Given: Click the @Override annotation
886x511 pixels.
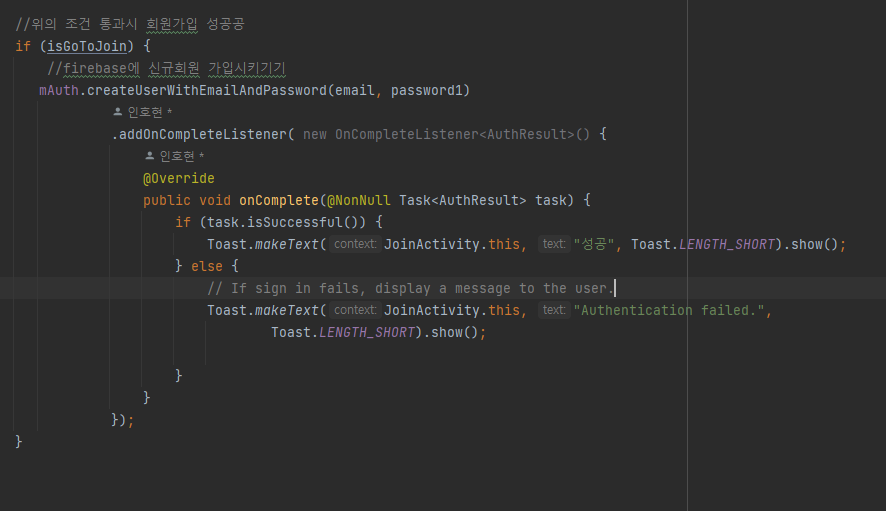Looking at the screenshot, I should click(x=179, y=179).
